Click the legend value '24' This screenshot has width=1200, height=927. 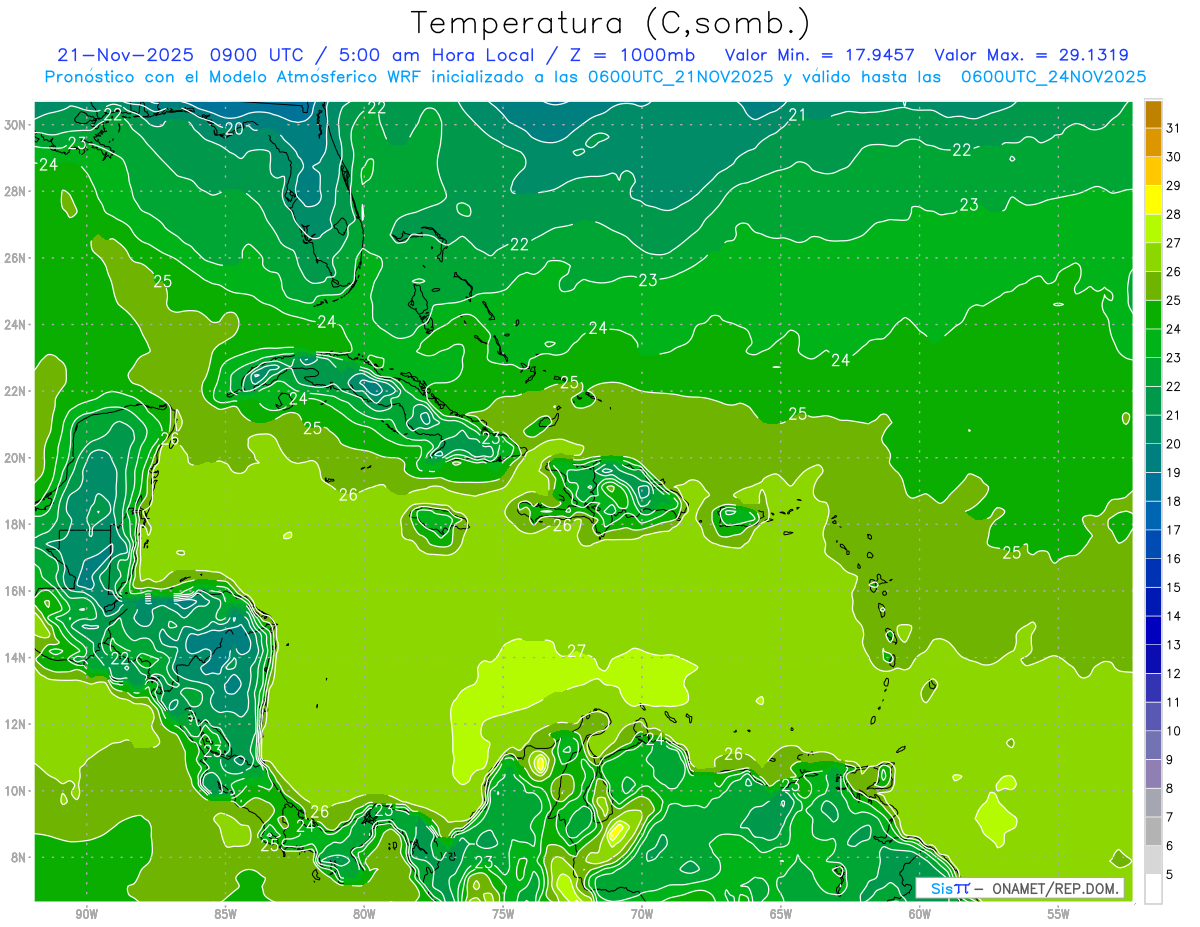pos(1174,329)
